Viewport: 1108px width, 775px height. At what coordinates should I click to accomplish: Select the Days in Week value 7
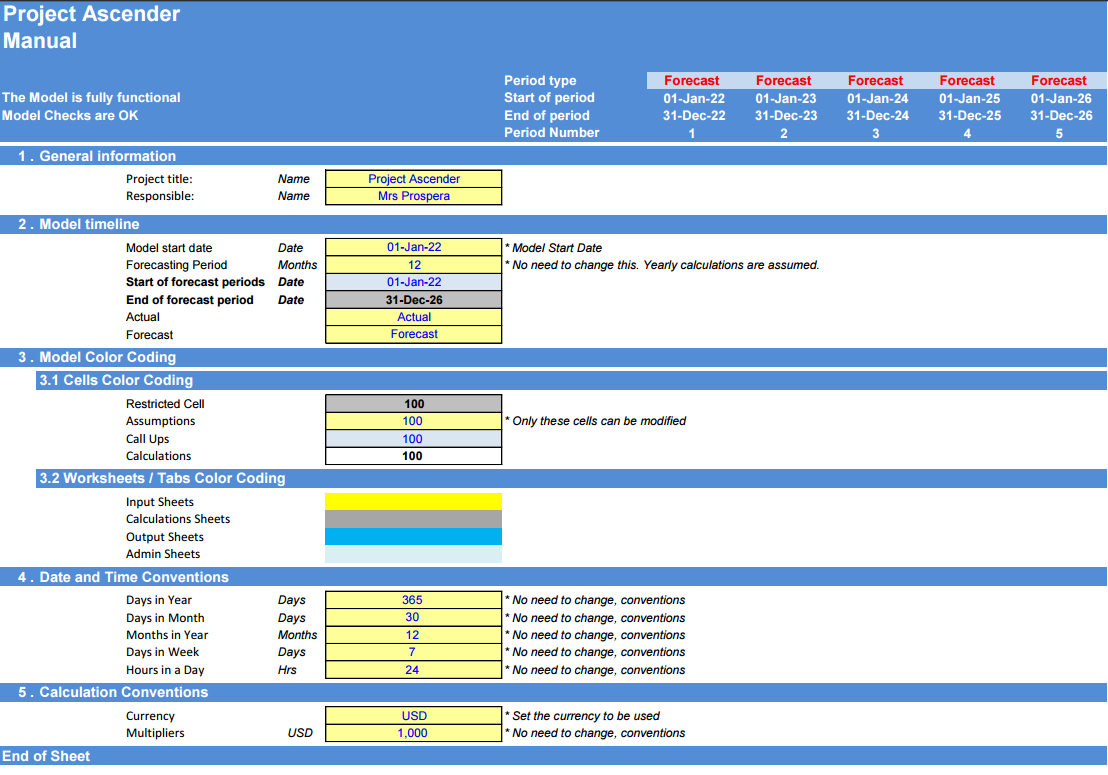413,652
